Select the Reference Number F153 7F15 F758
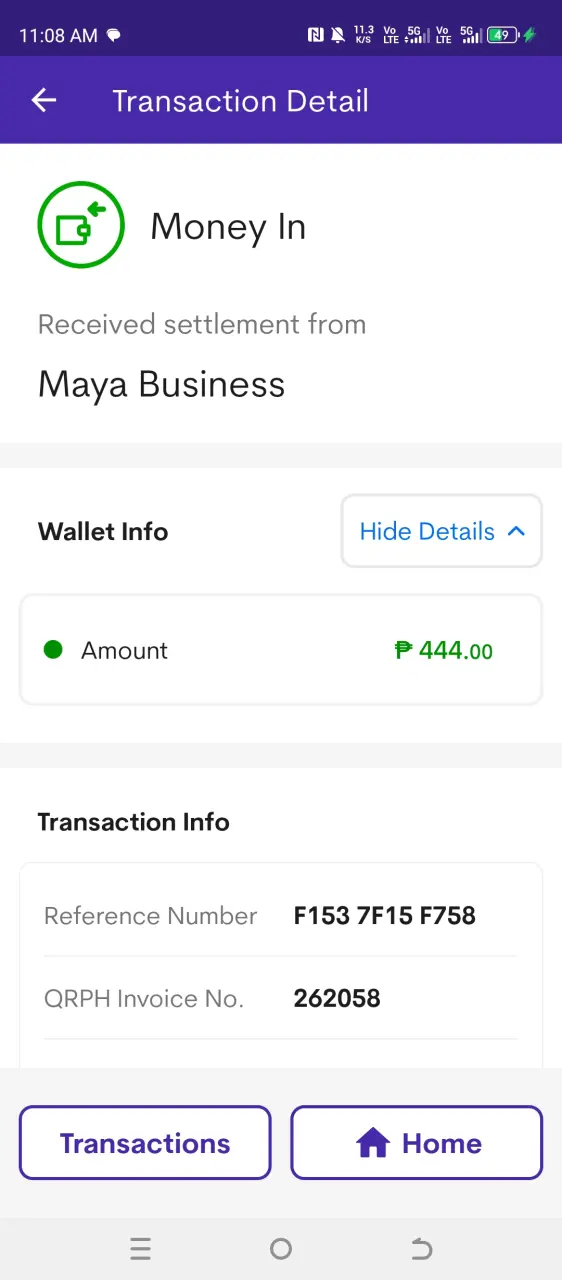This screenshot has height=1280, width=562. 384,915
